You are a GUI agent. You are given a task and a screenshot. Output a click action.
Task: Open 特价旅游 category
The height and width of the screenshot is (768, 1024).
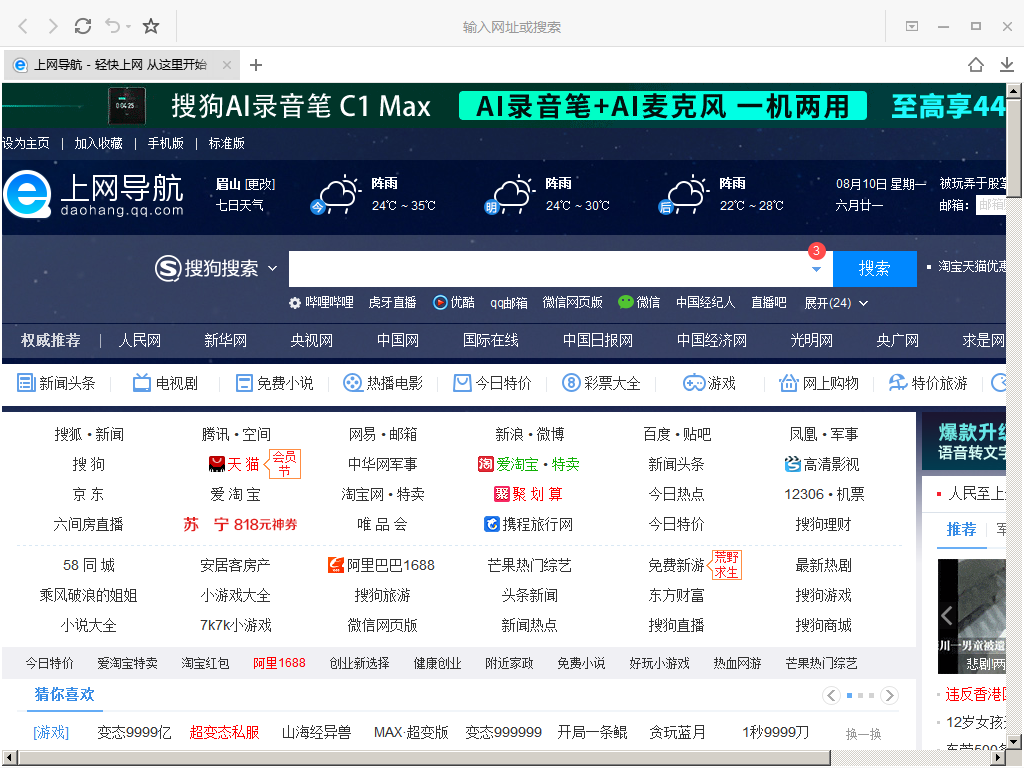click(928, 383)
